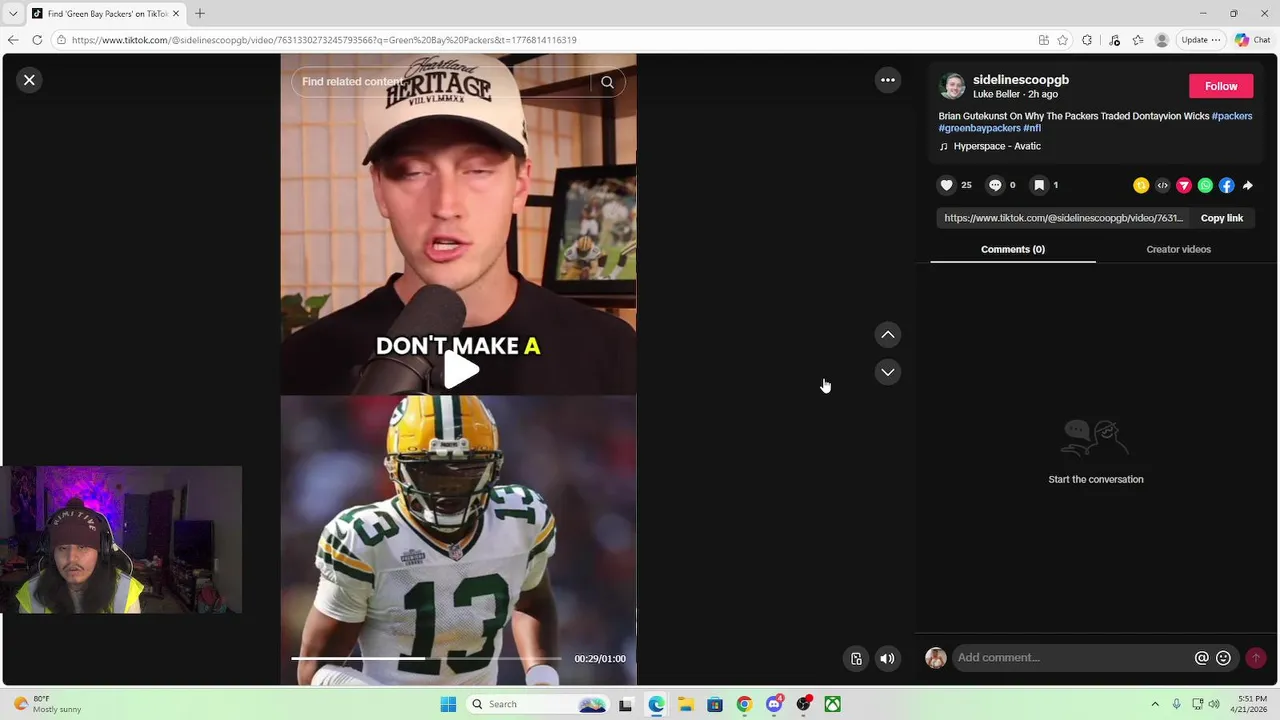Screen dimensions: 1280x720
Task: Close the TikTok browser tab
Action: [176, 13]
